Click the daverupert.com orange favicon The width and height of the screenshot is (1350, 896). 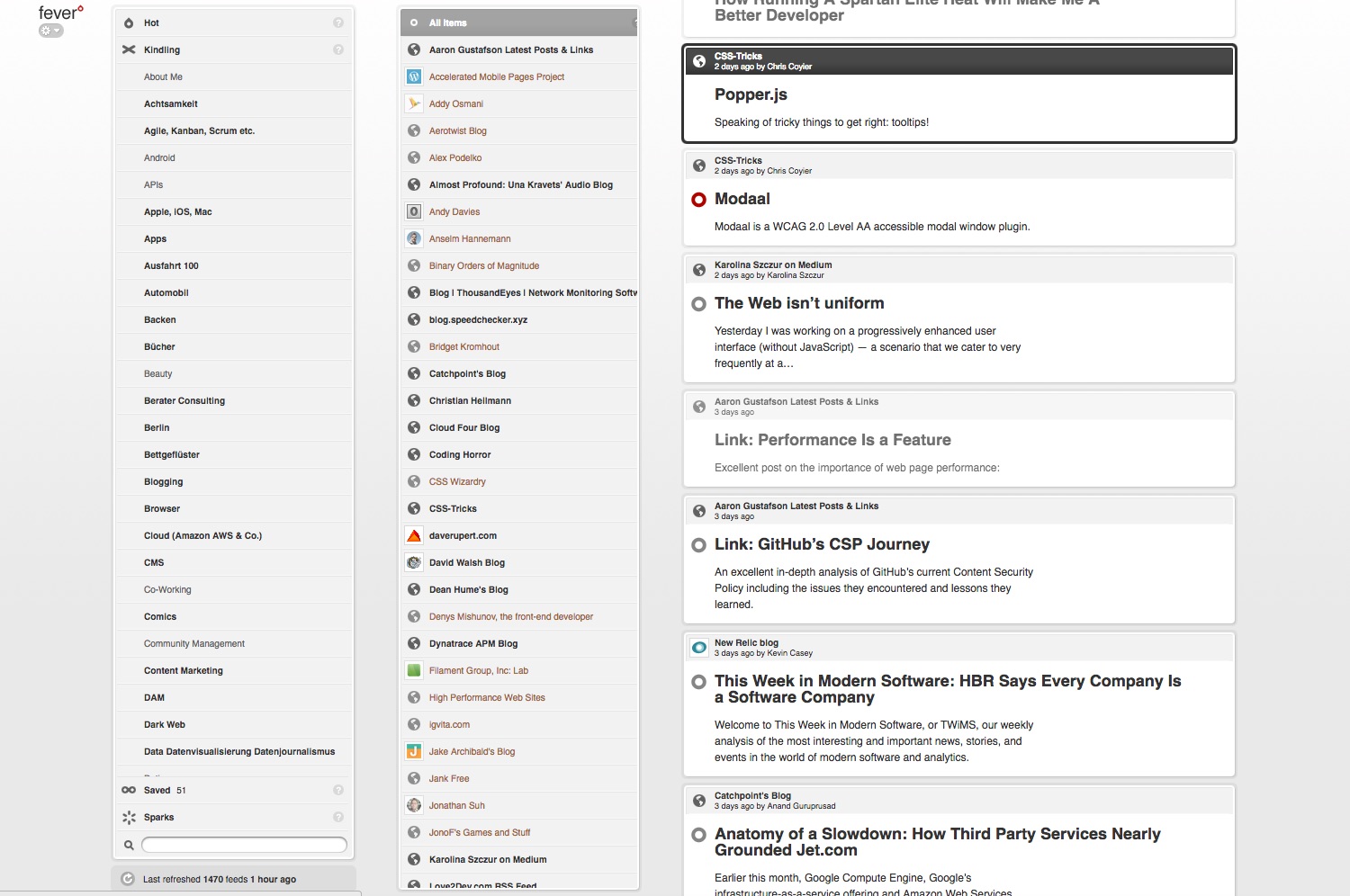coord(414,535)
